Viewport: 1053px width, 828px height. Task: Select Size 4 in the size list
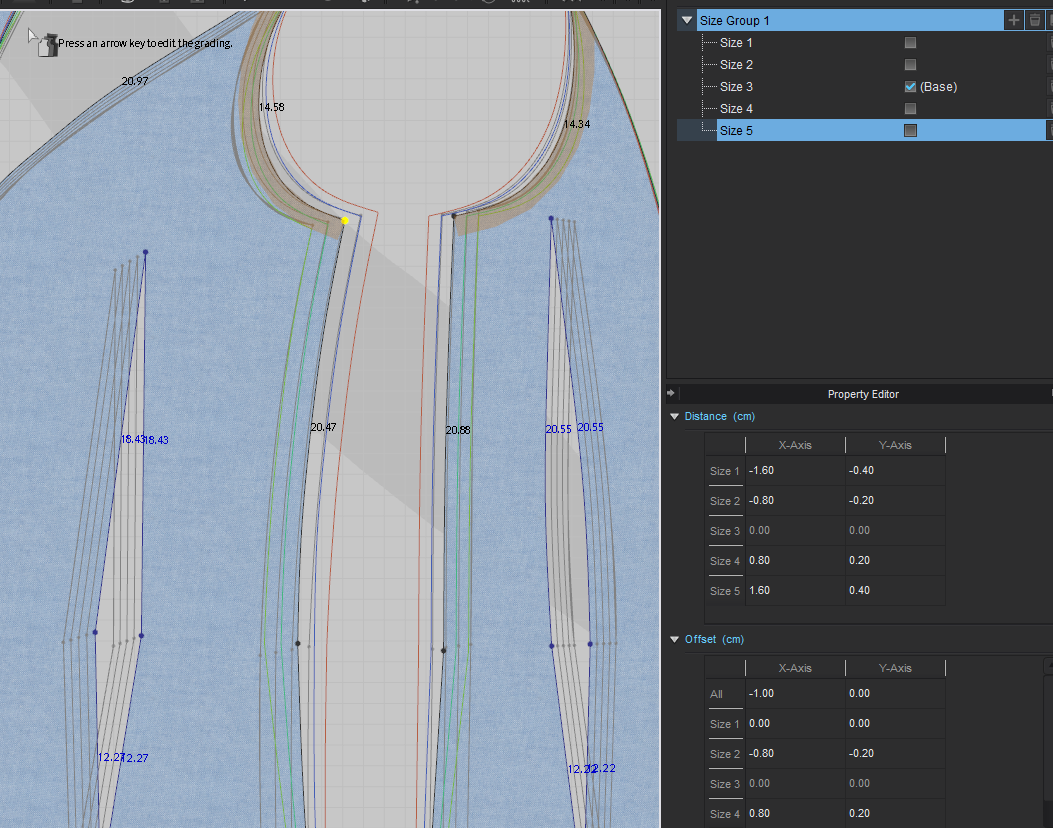pyautogui.click(x=737, y=109)
